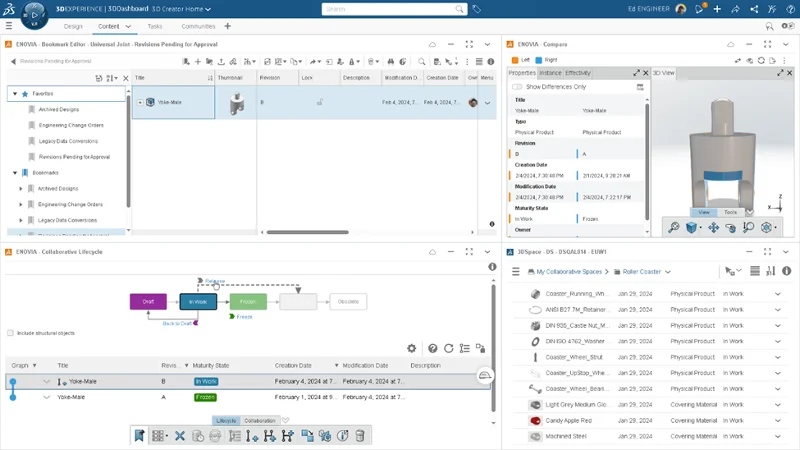Open the Roller Coaster breadcrumb dropdown
The height and width of the screenshot is (450, 800).
(668, 271)
